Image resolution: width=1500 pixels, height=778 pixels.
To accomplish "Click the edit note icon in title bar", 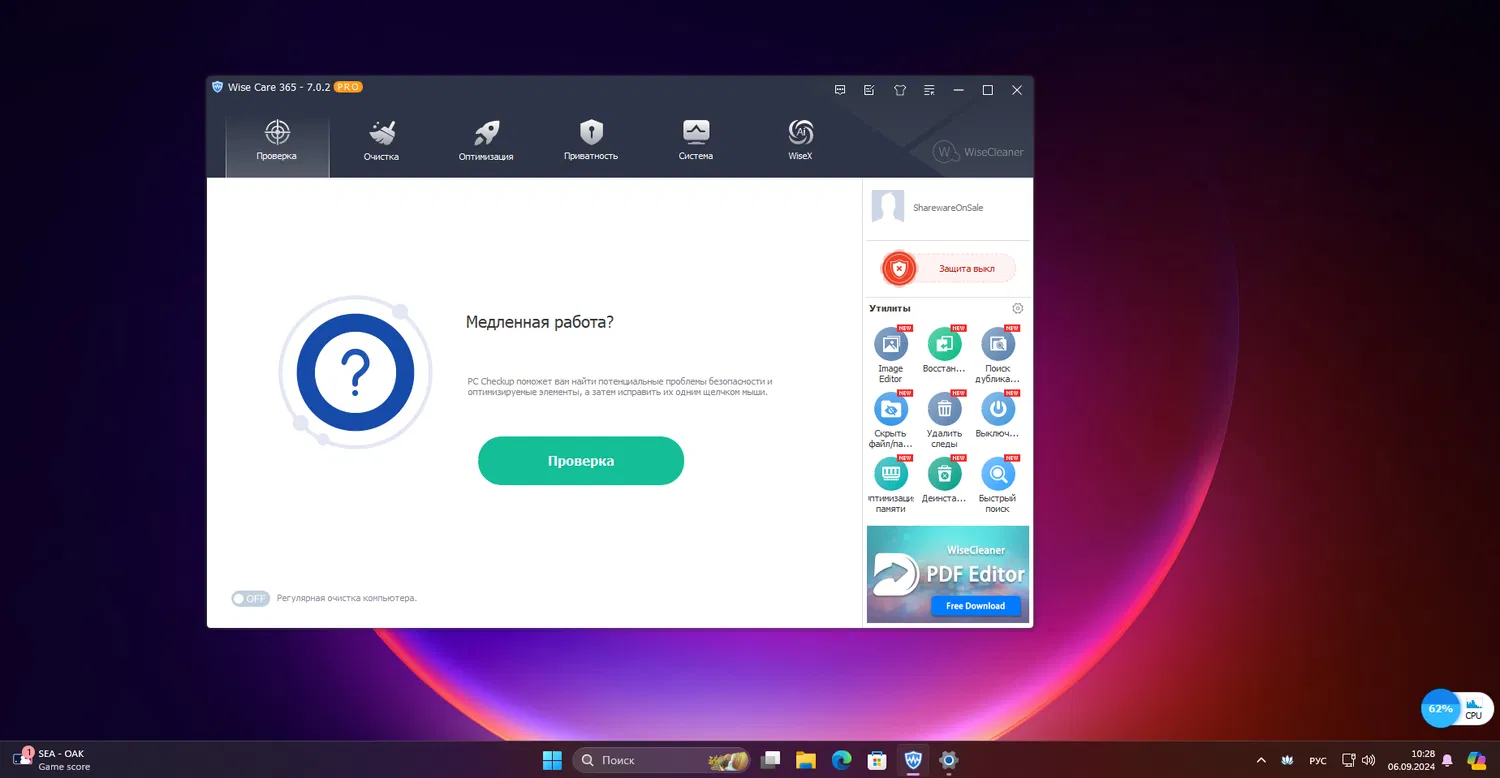I will tap(870, 90).
